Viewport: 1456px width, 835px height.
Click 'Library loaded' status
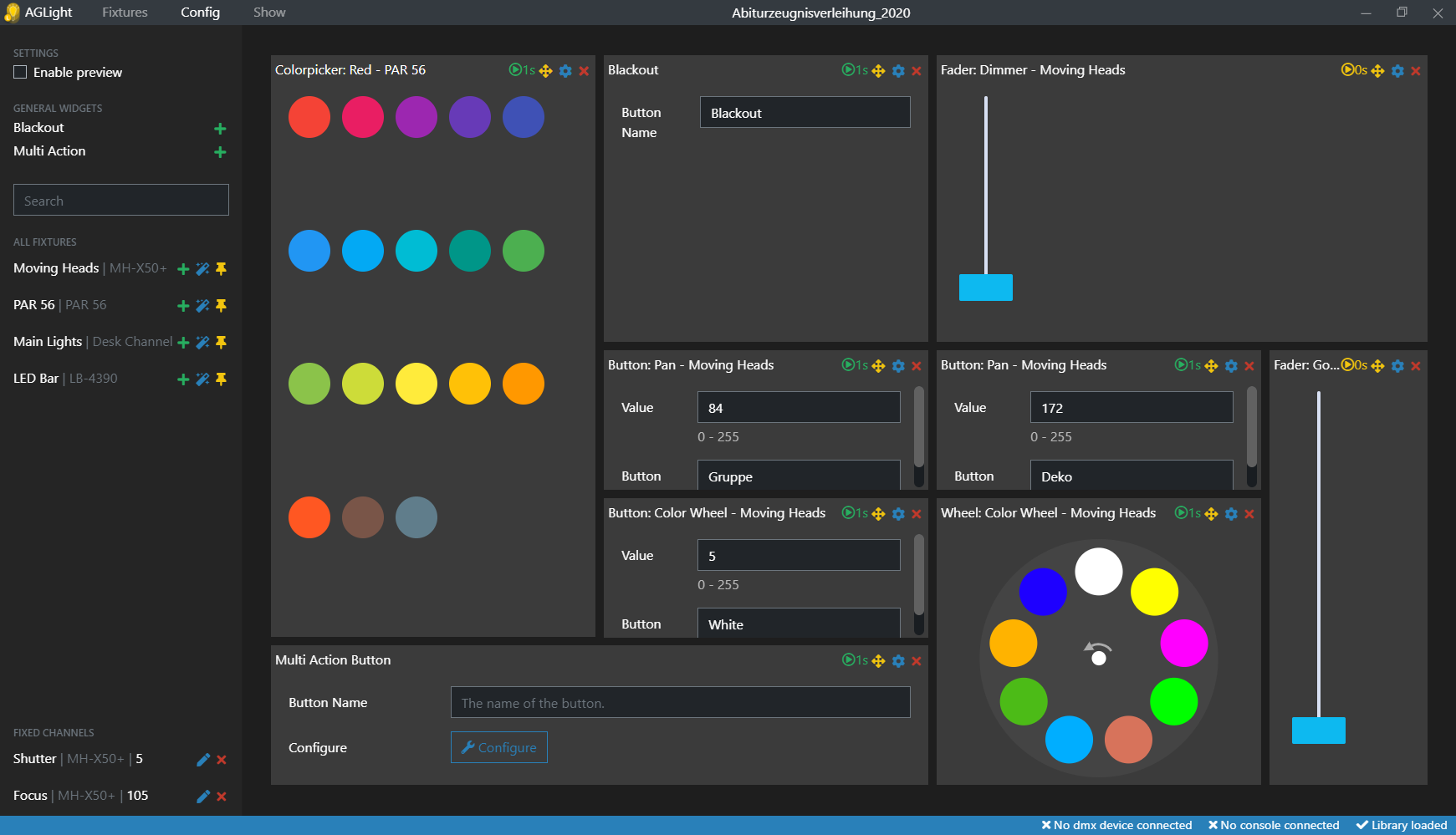[x=1402, y=825]
